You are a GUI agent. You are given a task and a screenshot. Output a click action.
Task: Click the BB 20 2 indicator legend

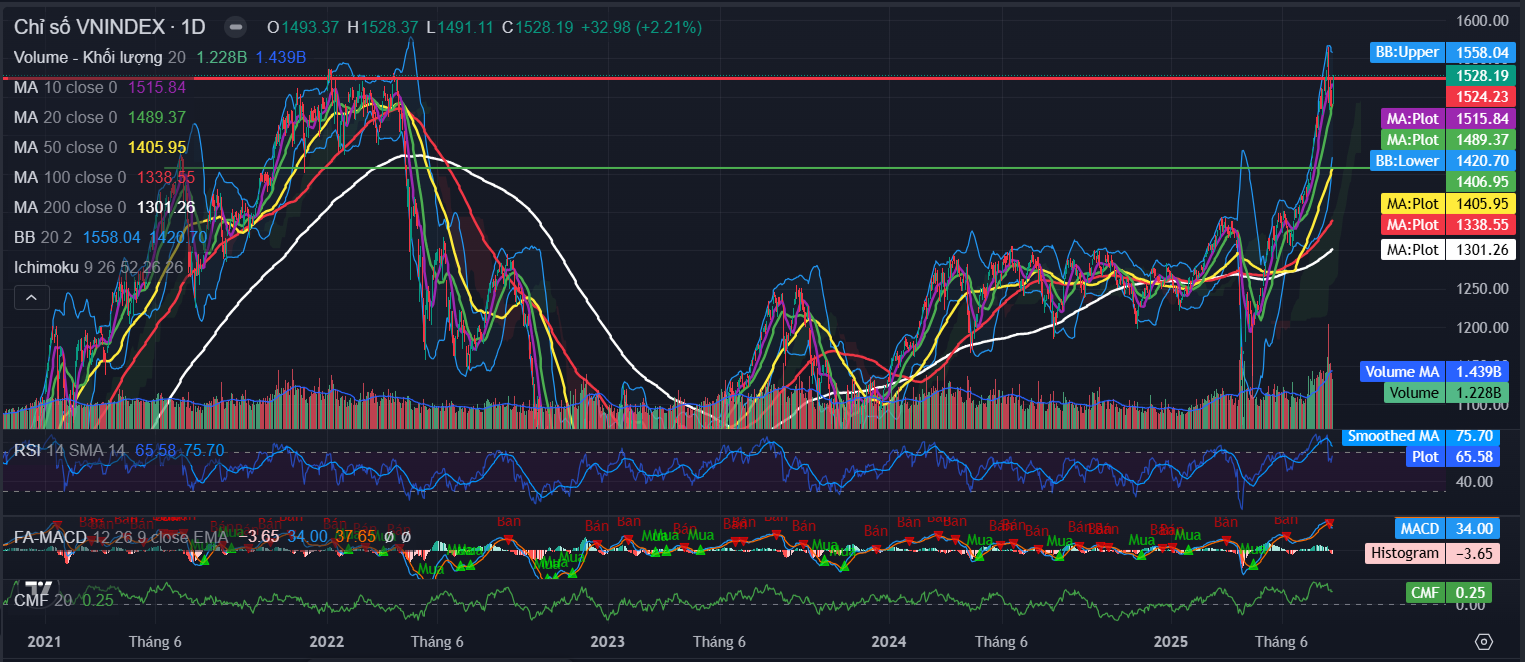coord(40,237)
